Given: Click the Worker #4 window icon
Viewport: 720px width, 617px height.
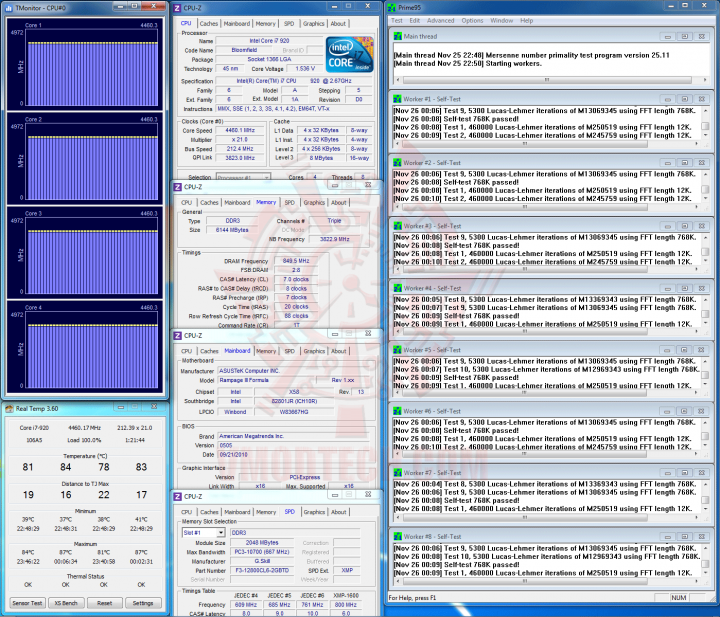Looking at the screenshot, I should coord(397,288).
